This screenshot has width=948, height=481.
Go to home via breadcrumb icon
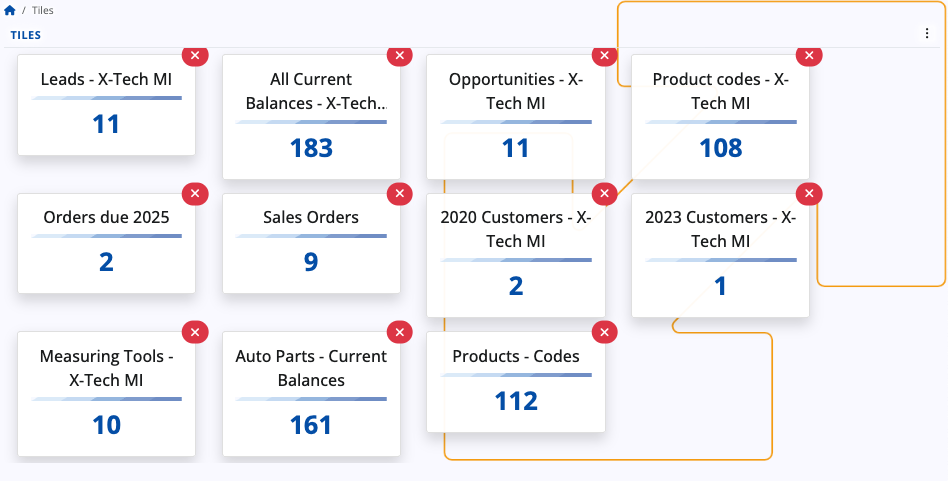tap(10, 10)
